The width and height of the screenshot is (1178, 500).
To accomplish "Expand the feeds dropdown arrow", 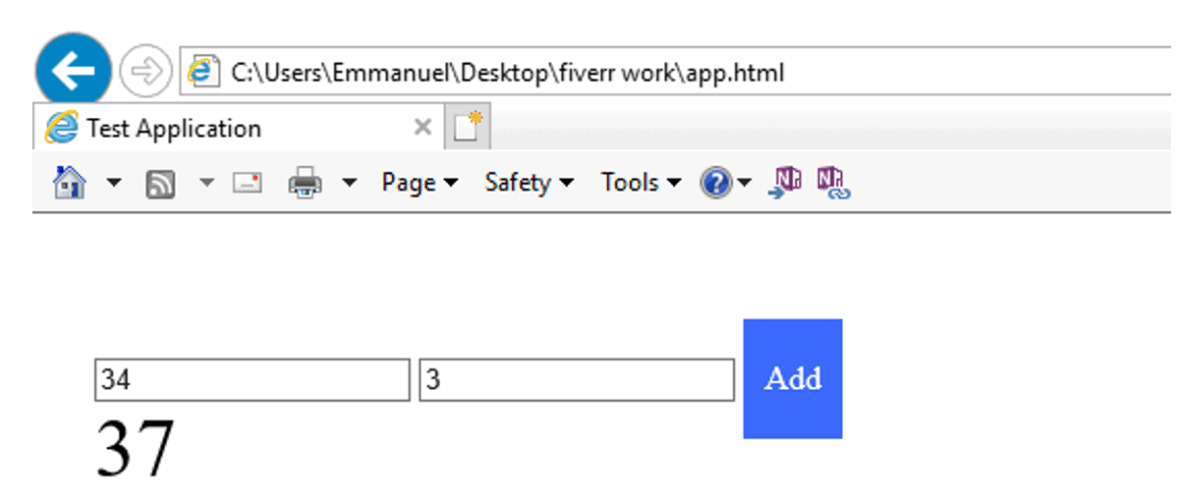I will tap(207, 182).
